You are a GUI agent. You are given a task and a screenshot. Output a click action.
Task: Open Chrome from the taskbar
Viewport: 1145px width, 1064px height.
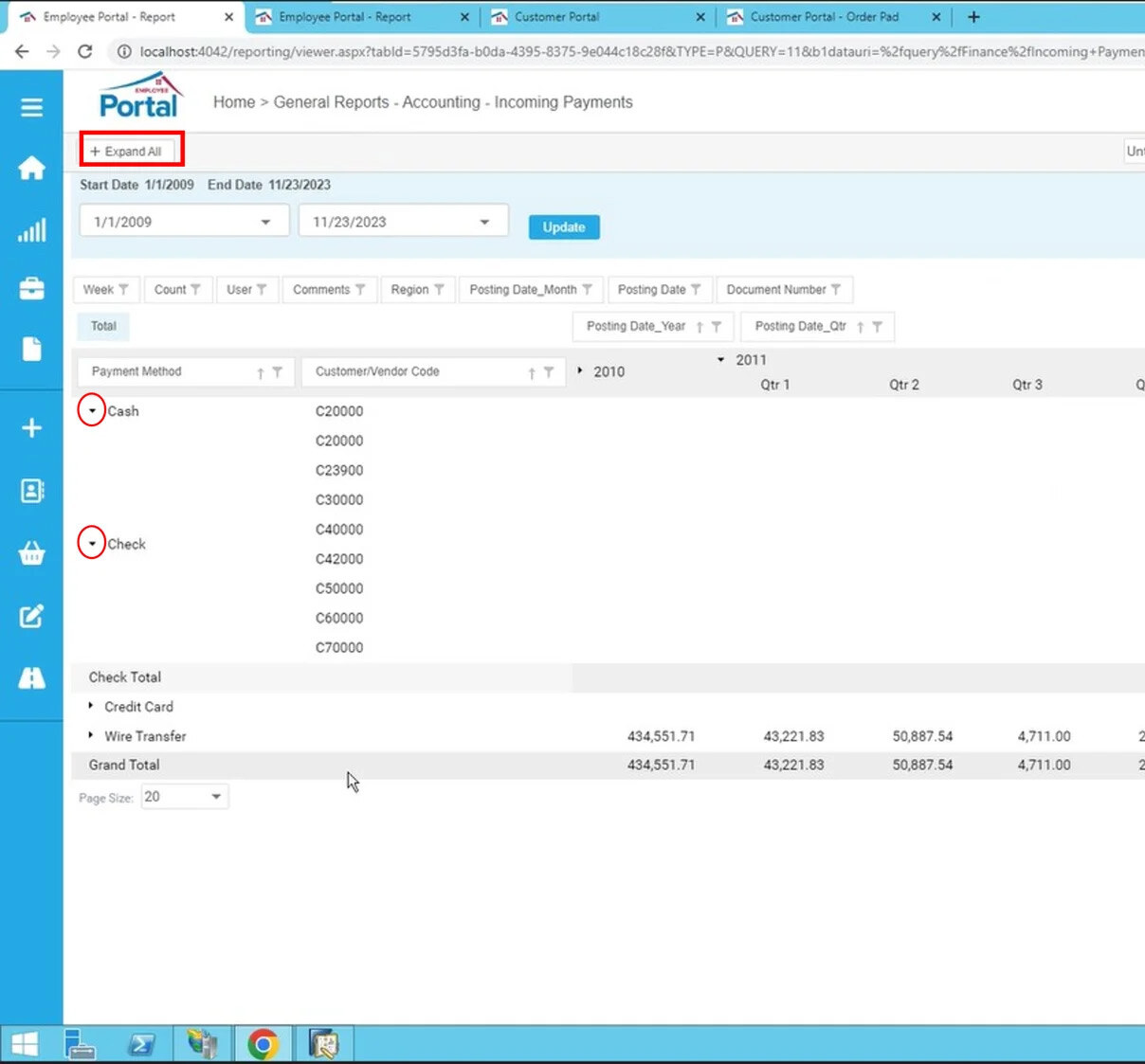coord(263,1044)
